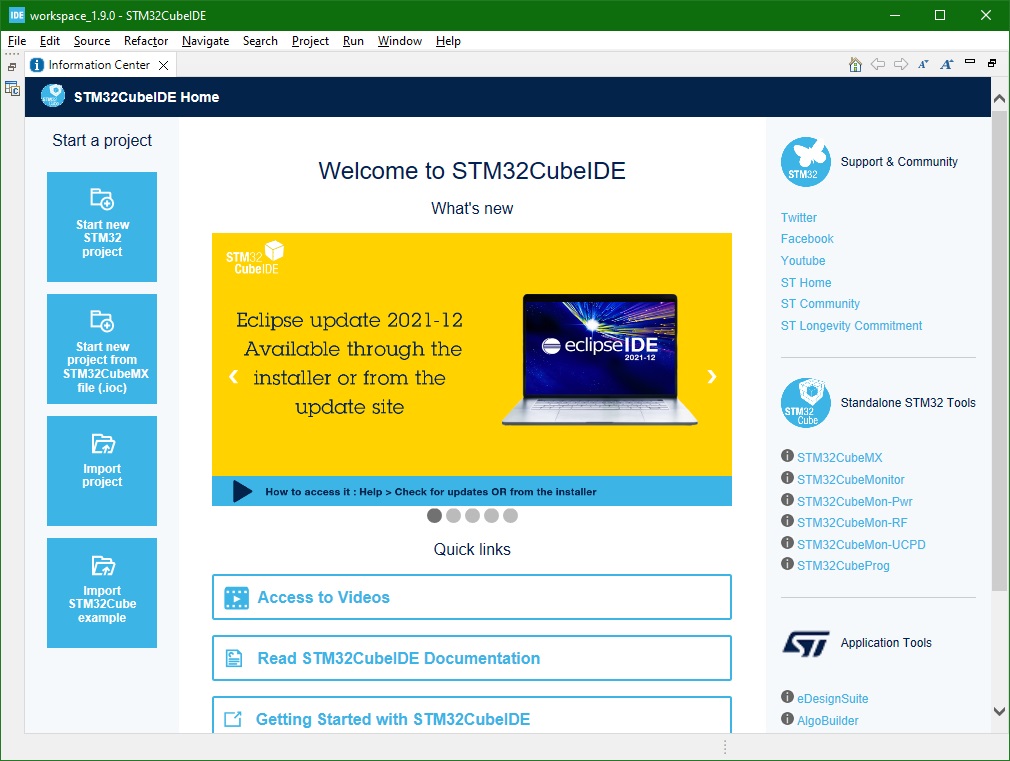Click the STM32Cube Standalone Tools icon

(x=805, y=403)
